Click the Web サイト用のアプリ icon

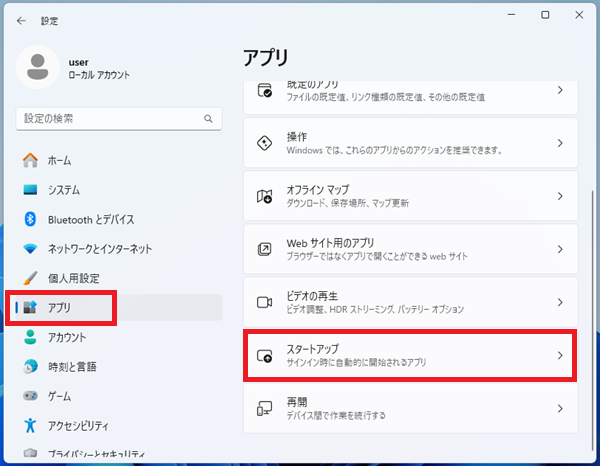point(264,249)
